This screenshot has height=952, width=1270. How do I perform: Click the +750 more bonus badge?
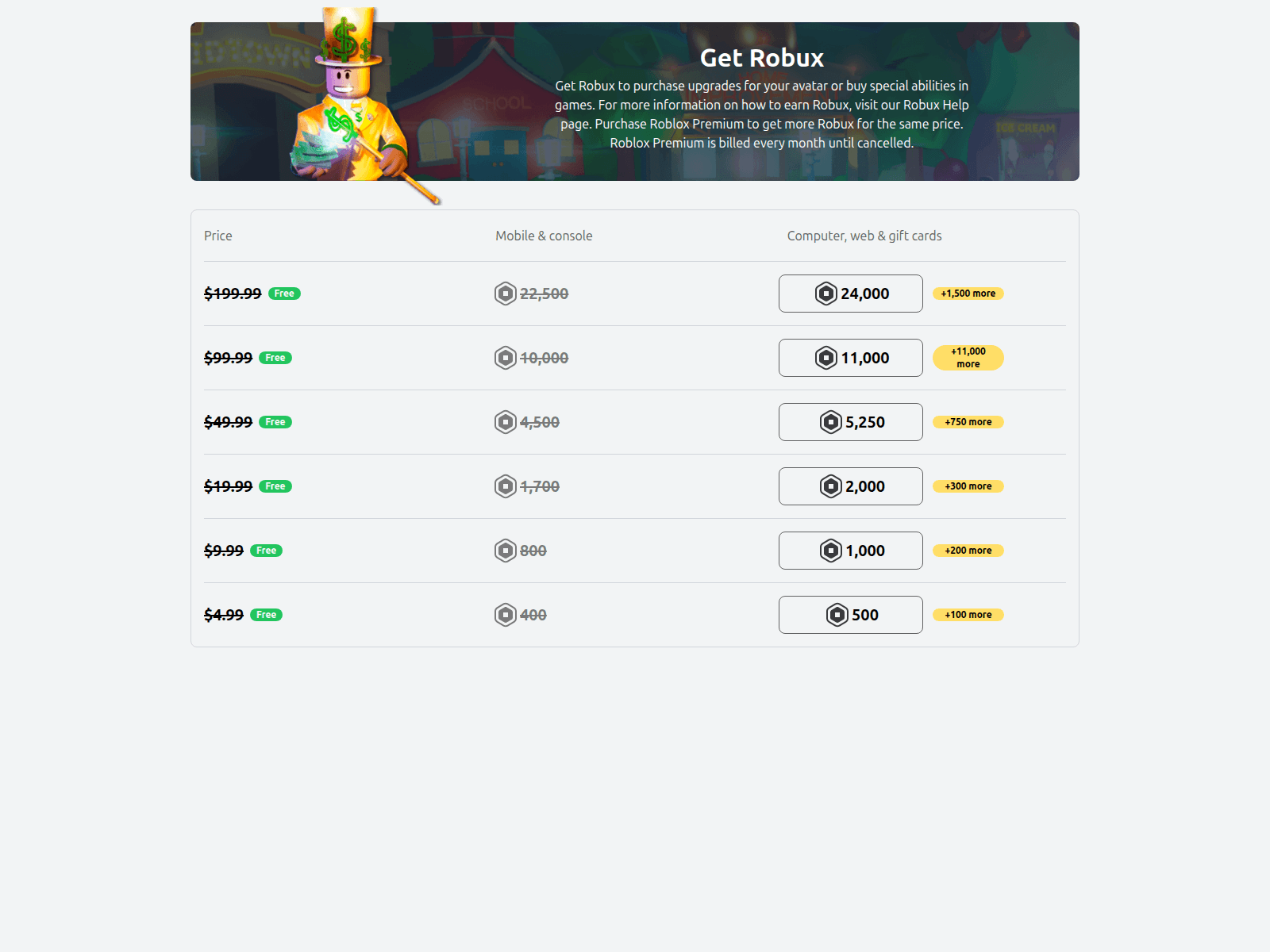[x=968, y=422]
